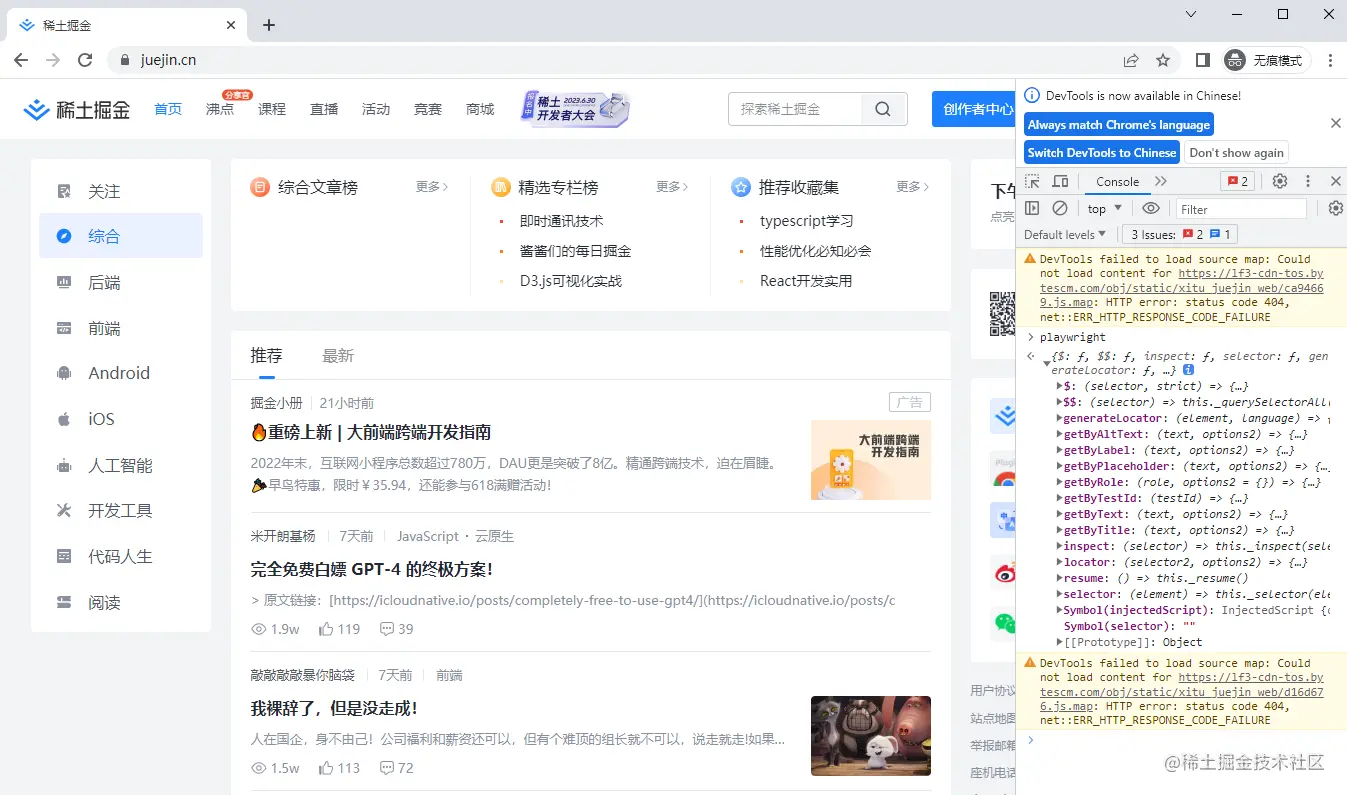Open the 课程 navigation item
Screen dimensions: 1347x795
tap(272, 109)
